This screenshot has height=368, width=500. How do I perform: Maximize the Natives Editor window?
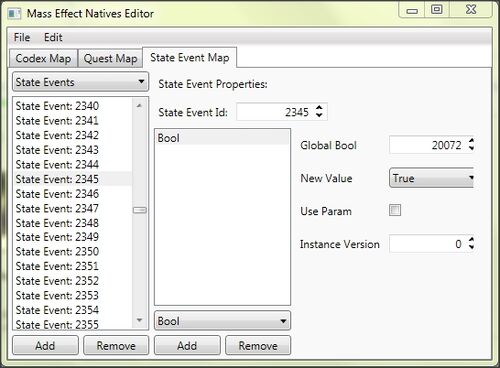tap(437, 10)
